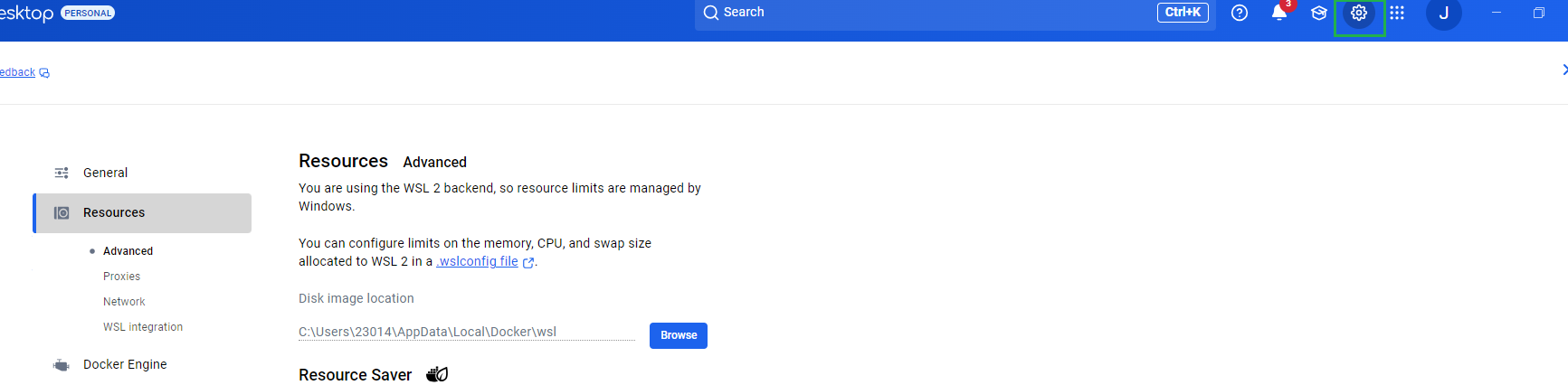This screenshot has height=385, width=1568.
Task: Click the external link icon after wslconfig
Action: [x=528, y=263]
